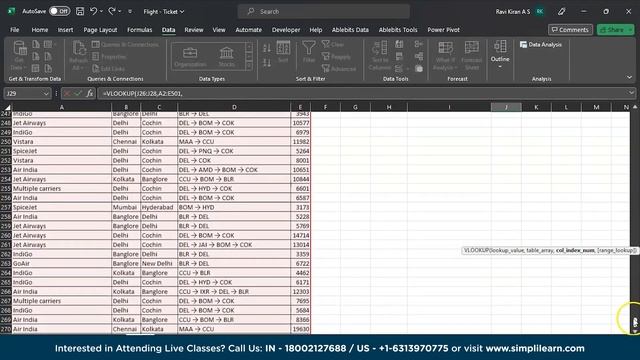Screen dimensions: 640x360
Task: Click the Clear filter button
Action: coord(333,44)
